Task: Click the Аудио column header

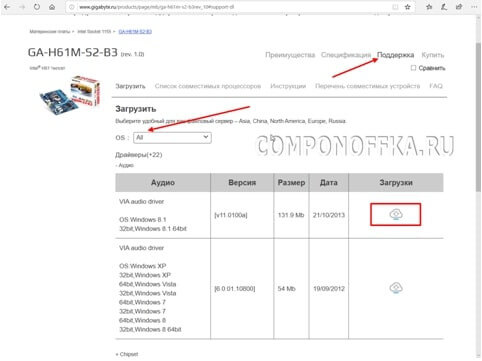Action: pyautogui.click(x=163, y=182)
